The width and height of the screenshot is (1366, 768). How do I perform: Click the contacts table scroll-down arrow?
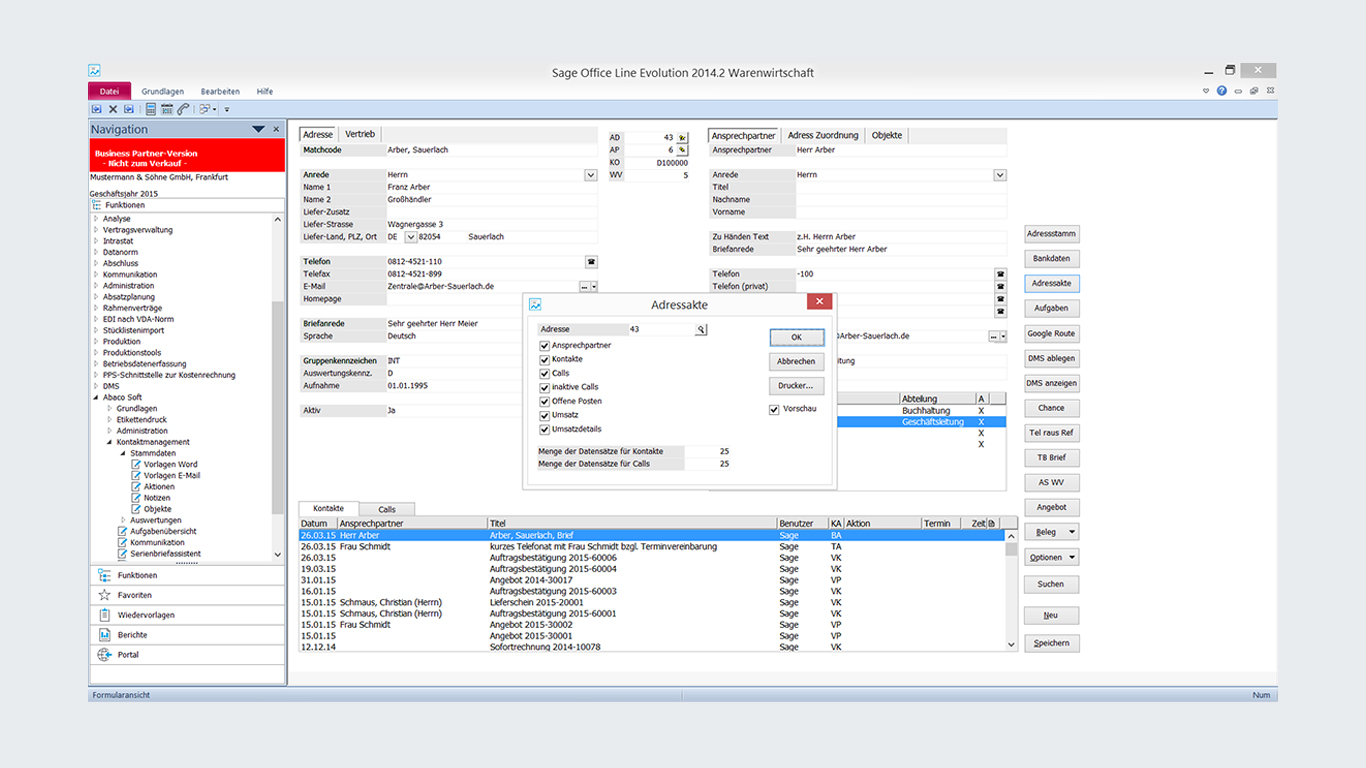(1012, 645)
